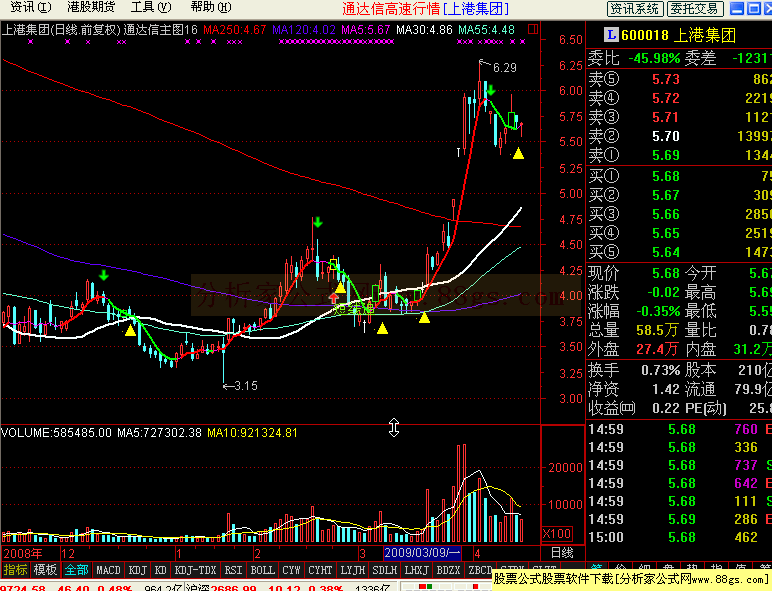Click the yellow triangle below the December pullback

point(130,330)
